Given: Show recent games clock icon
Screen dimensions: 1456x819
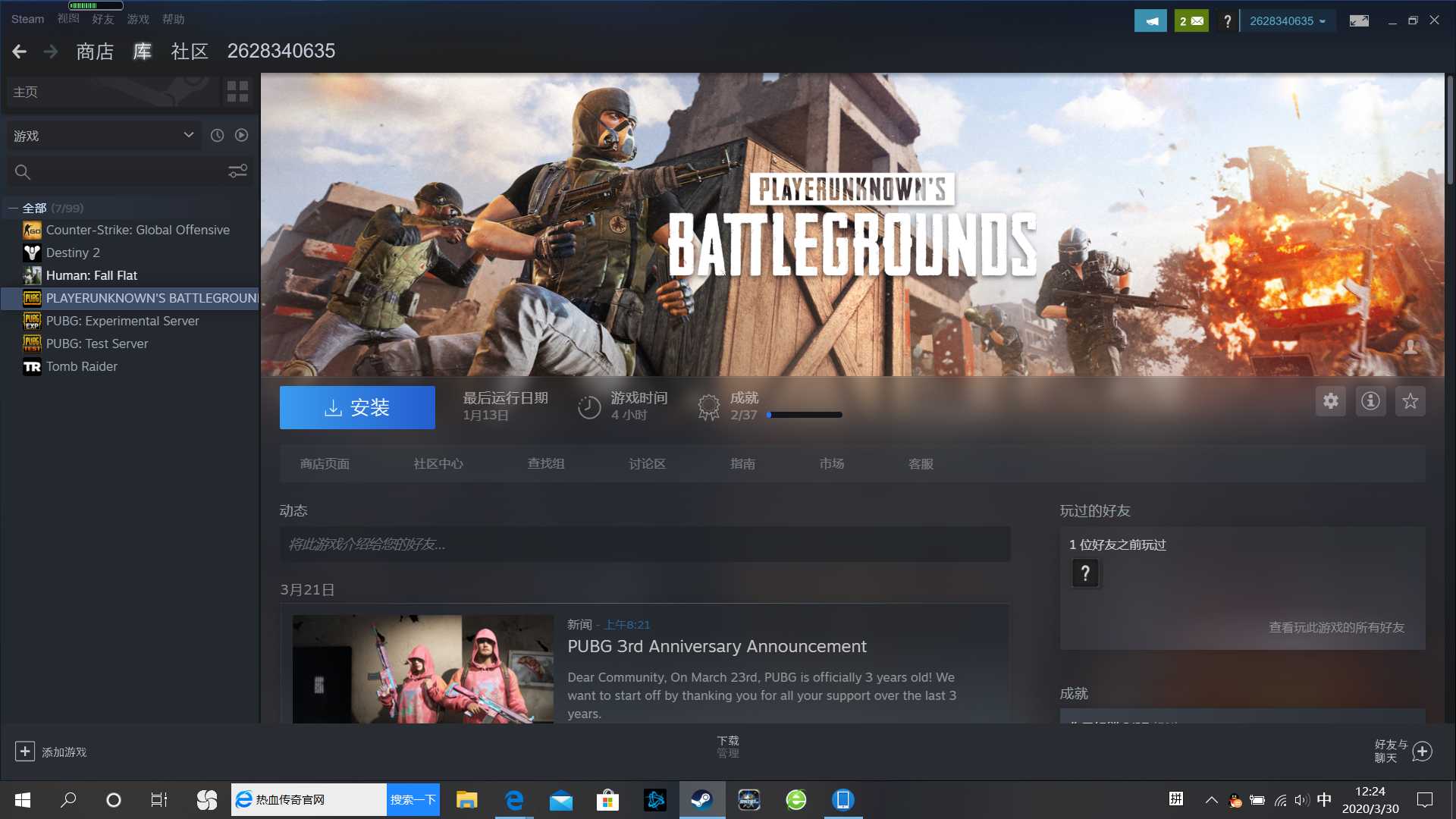Looking at the screenshot, I should (217, 135).
